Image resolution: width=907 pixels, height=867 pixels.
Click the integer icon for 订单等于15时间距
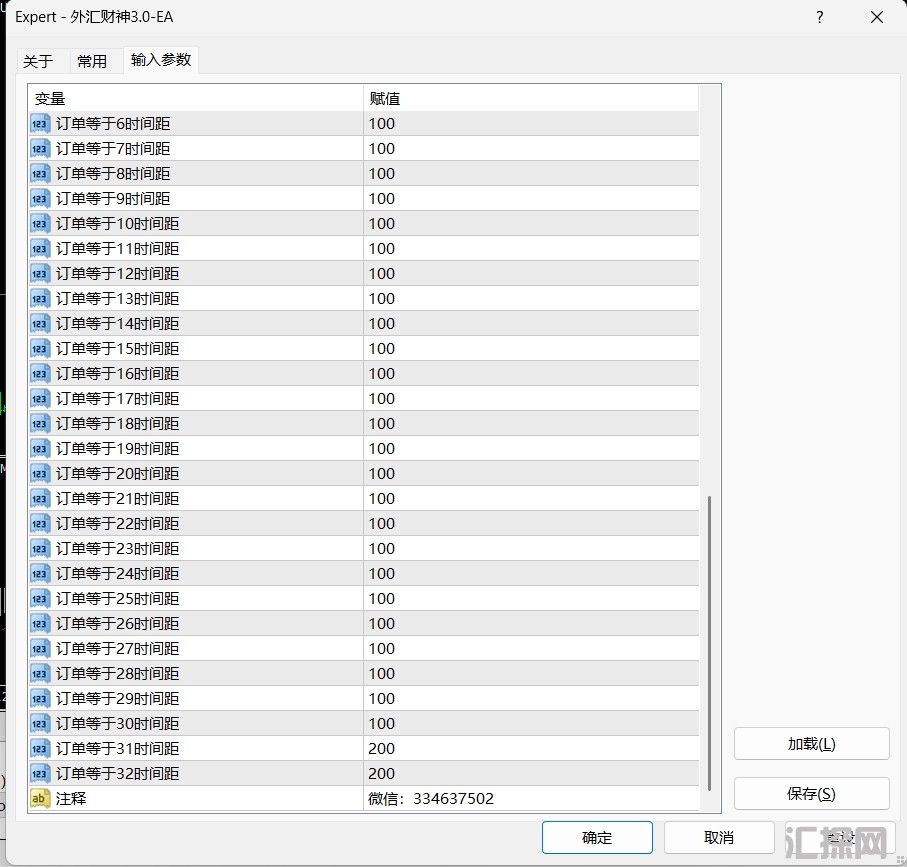click(40, 349)
